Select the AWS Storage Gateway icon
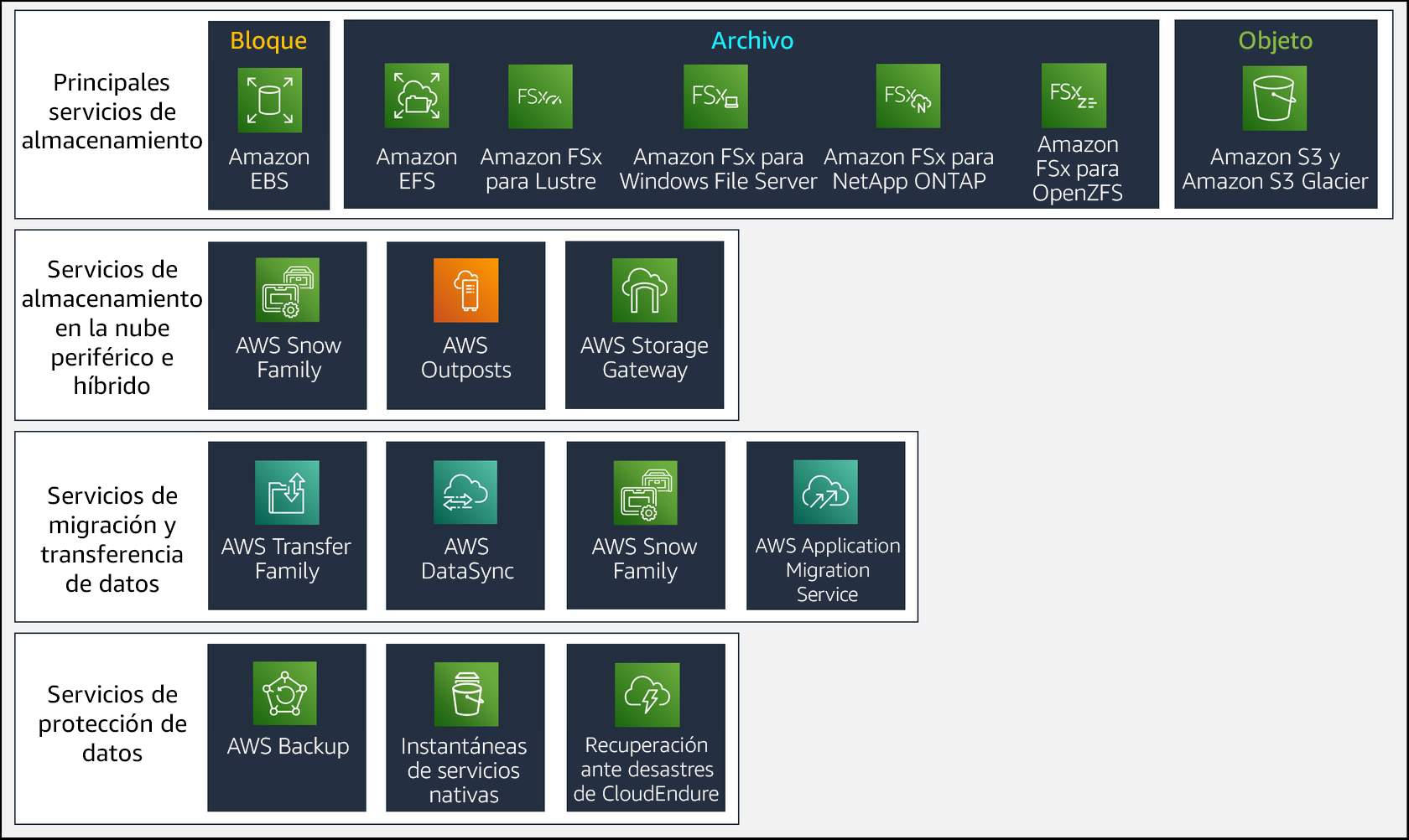The image size is (1409, 840). 644,290
